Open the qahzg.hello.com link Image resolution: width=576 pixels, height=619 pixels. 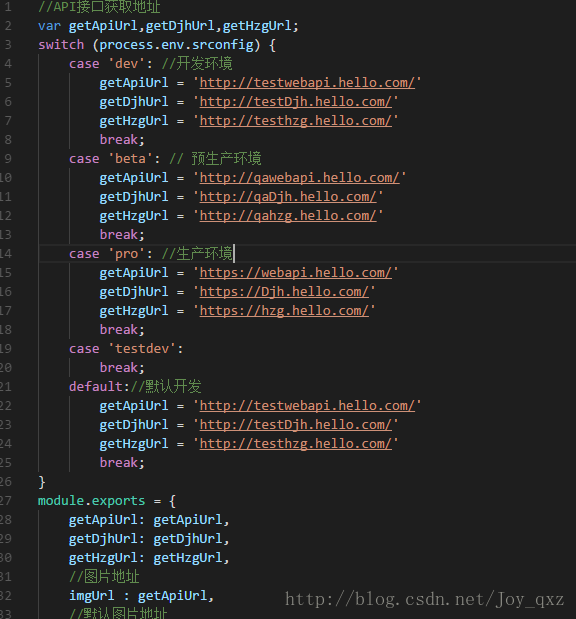coord(288,216)
